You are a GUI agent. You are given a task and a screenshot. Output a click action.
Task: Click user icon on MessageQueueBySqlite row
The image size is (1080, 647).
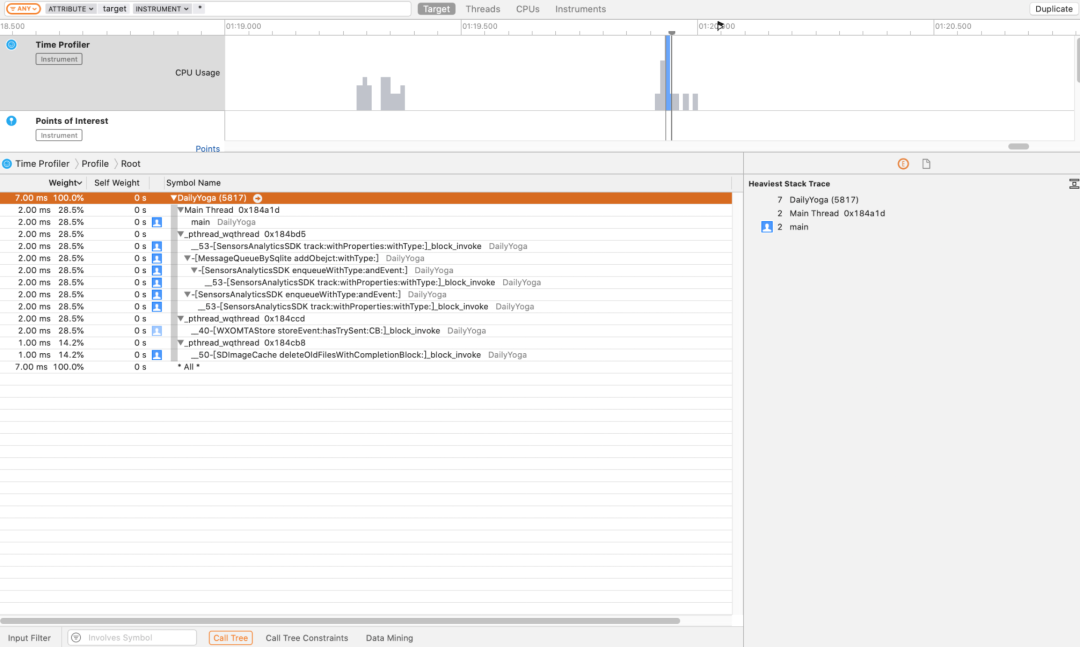tap(157, 258)
